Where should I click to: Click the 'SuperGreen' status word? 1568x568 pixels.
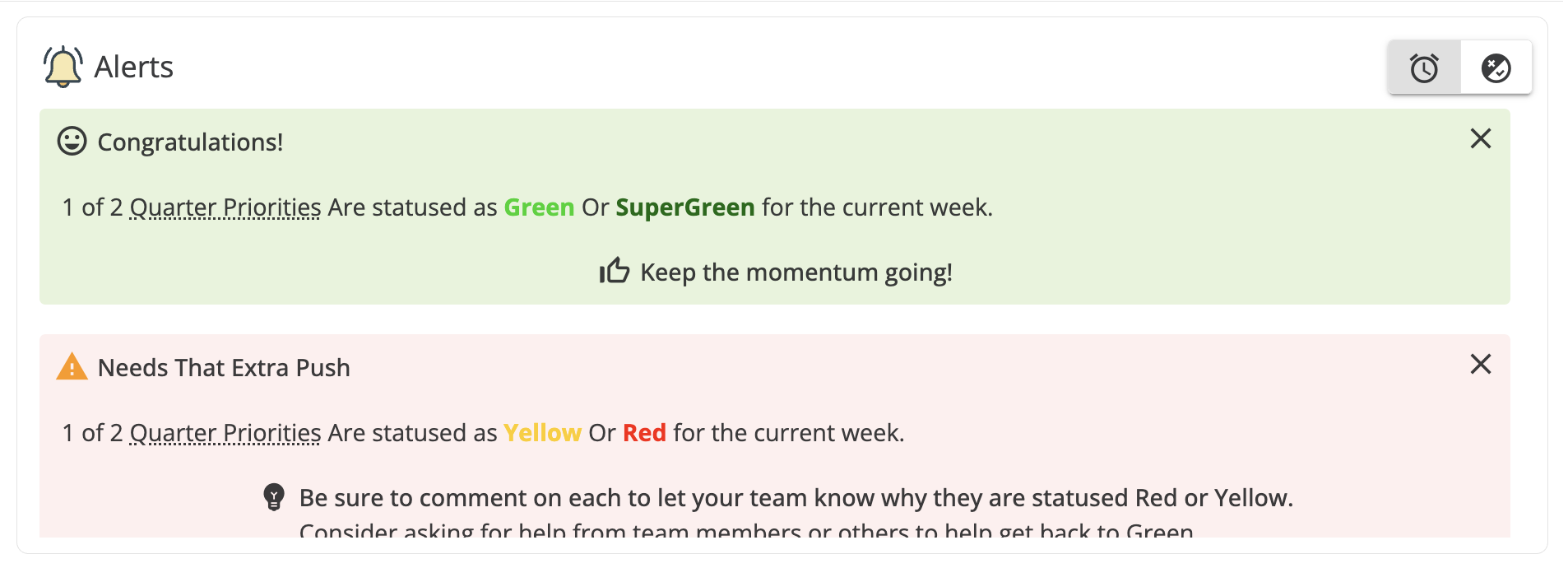coord(684,207)
